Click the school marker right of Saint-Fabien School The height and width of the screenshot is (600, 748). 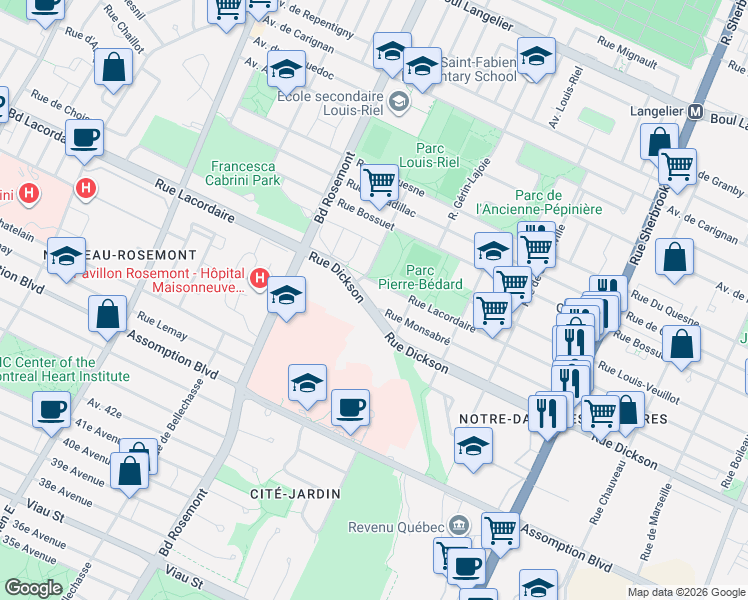[x=537, y=55]
